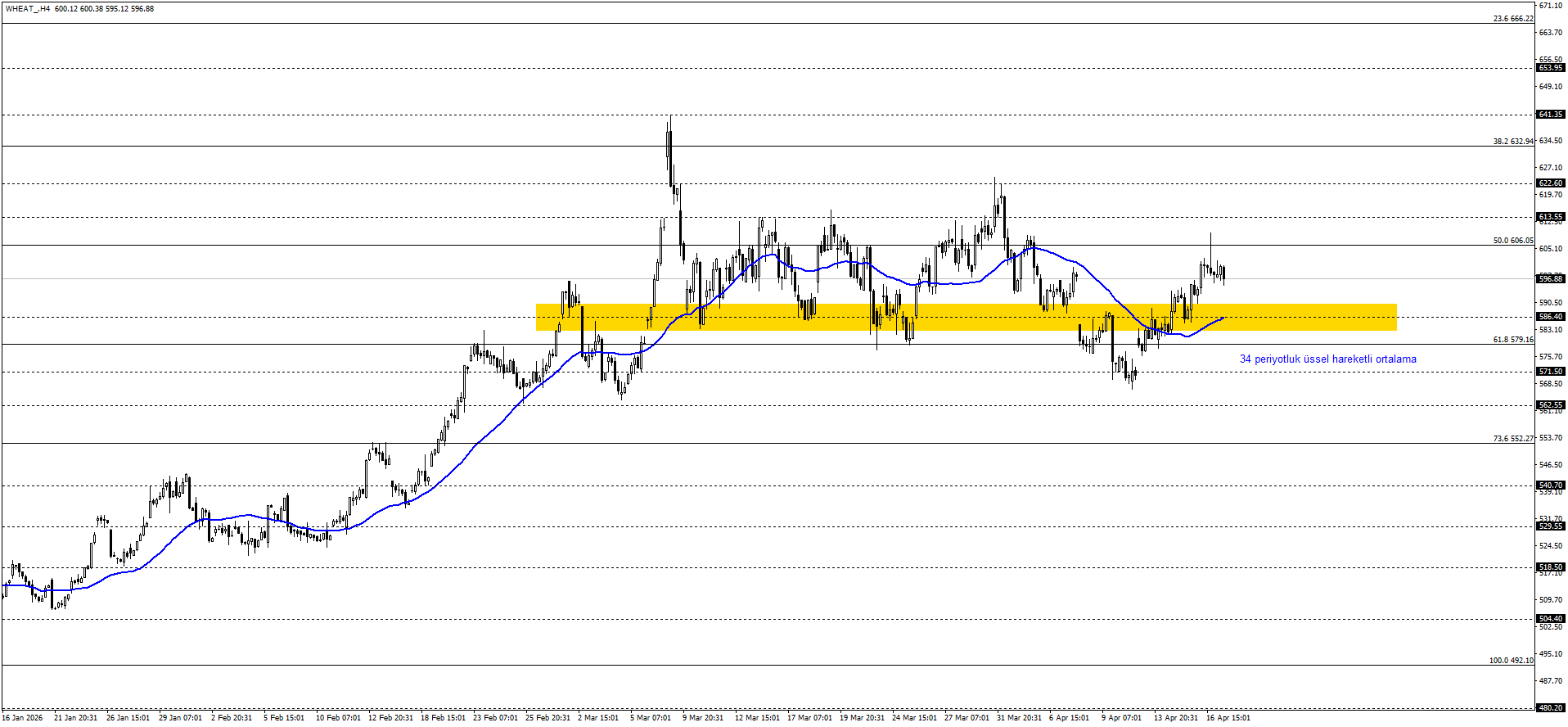Image resolution: width=1568 pixels, height=727 pixels.
Task: Click the current price label 596.88
Action: click(x=1551, y=279)
